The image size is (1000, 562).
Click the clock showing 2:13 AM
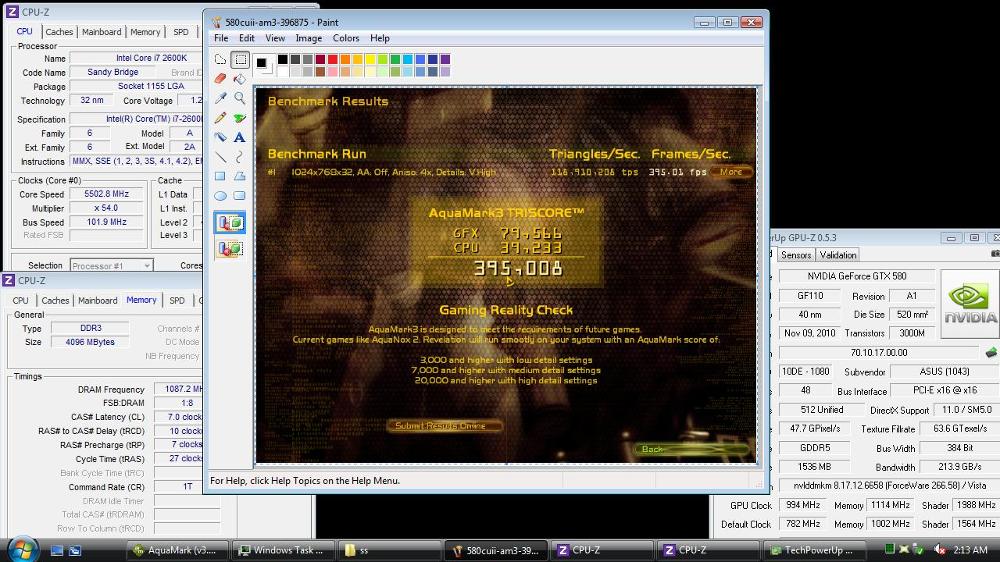point(971,549)
